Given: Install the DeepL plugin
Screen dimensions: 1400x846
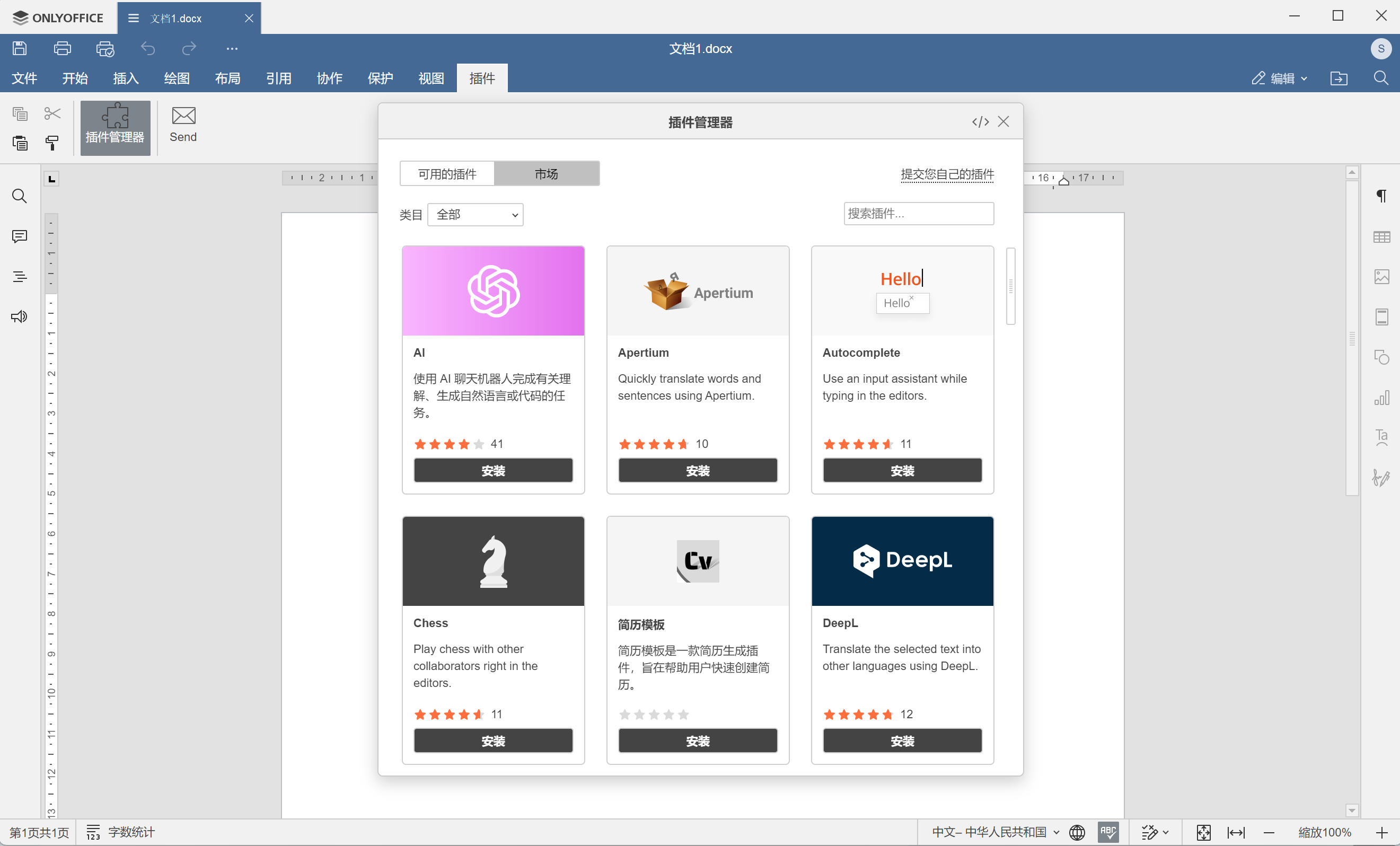Looking at the screenshot, I should [902, 741].
